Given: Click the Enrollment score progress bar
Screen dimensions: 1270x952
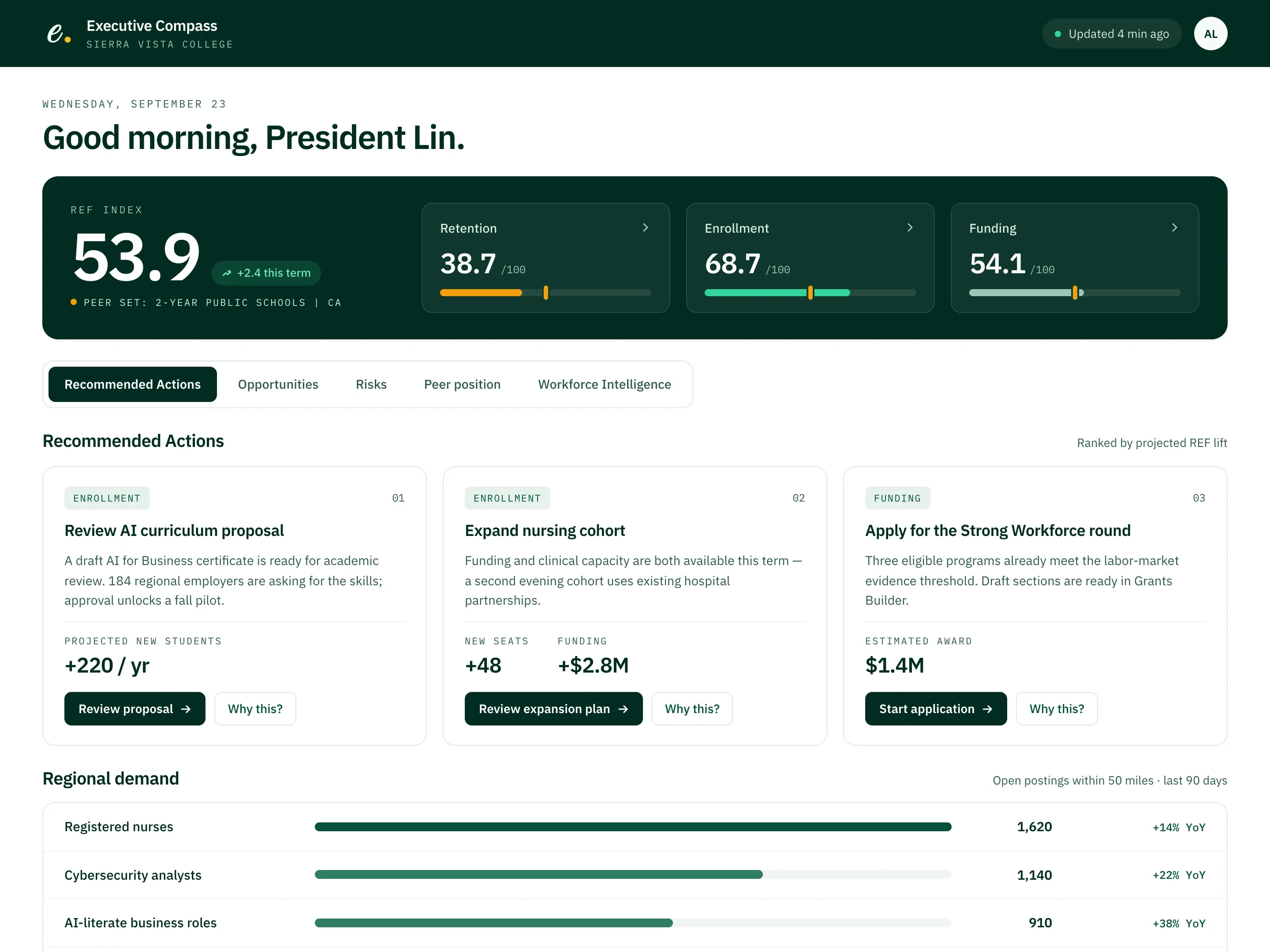Looking at the screenshot, I should click(x=810, y=293).
